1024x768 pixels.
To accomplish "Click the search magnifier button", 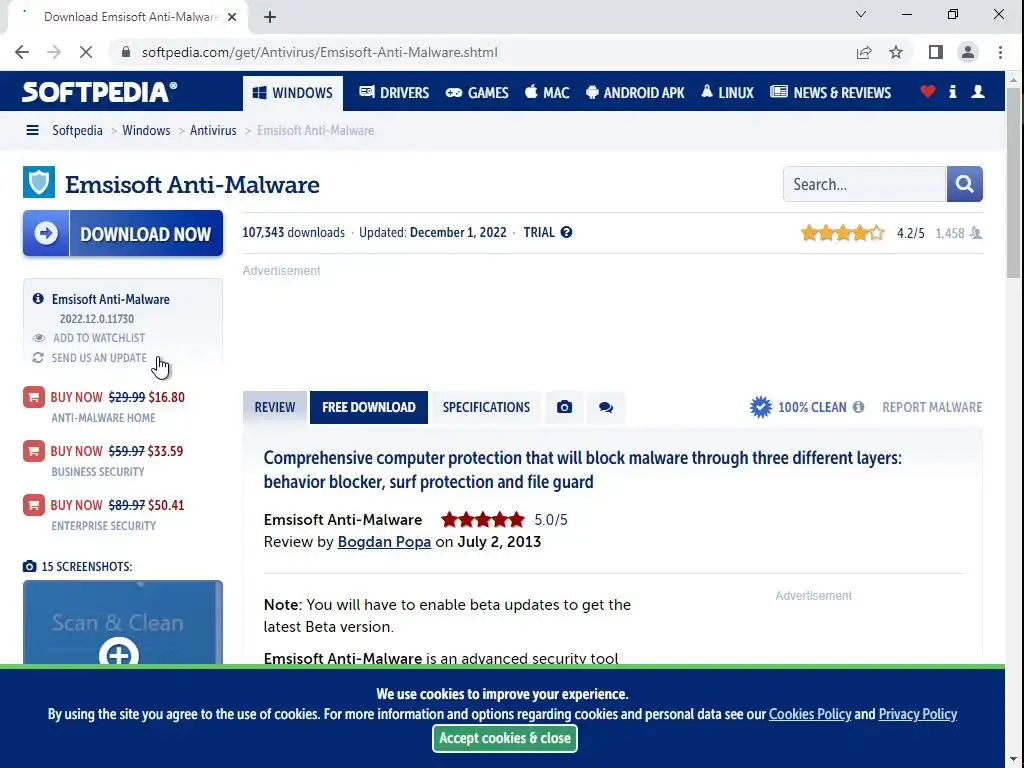I will click(965, 184).
